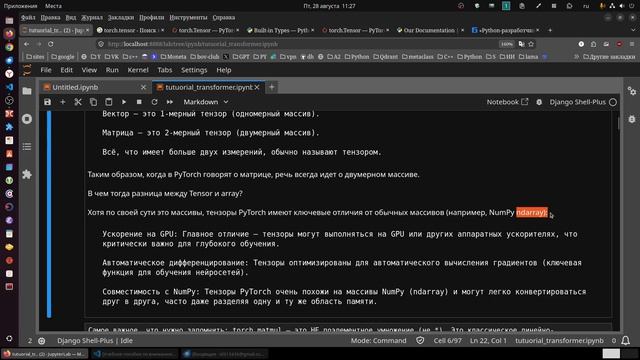
Task: Click Ln 22, Col 1 status entry
Action: tap(488, 340)
